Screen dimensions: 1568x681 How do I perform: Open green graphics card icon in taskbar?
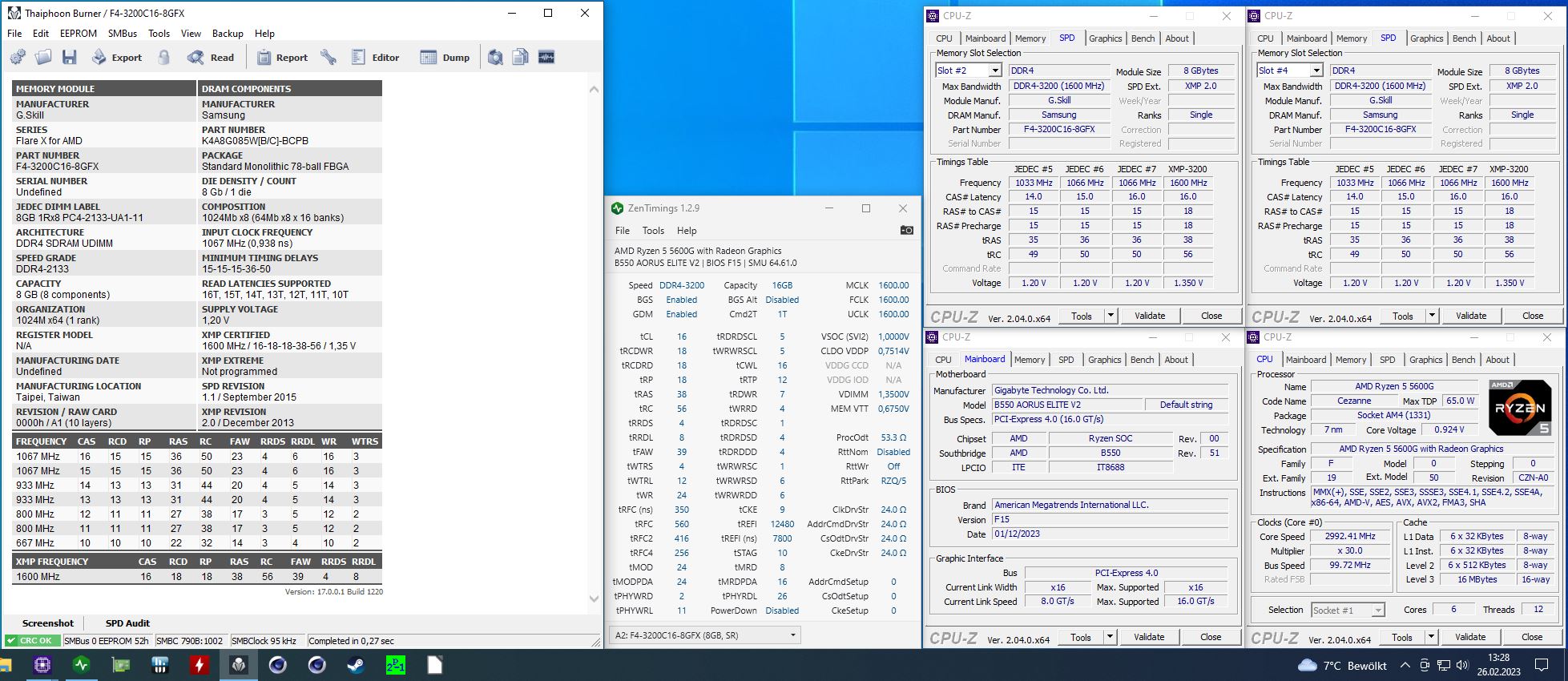[121, 665]
